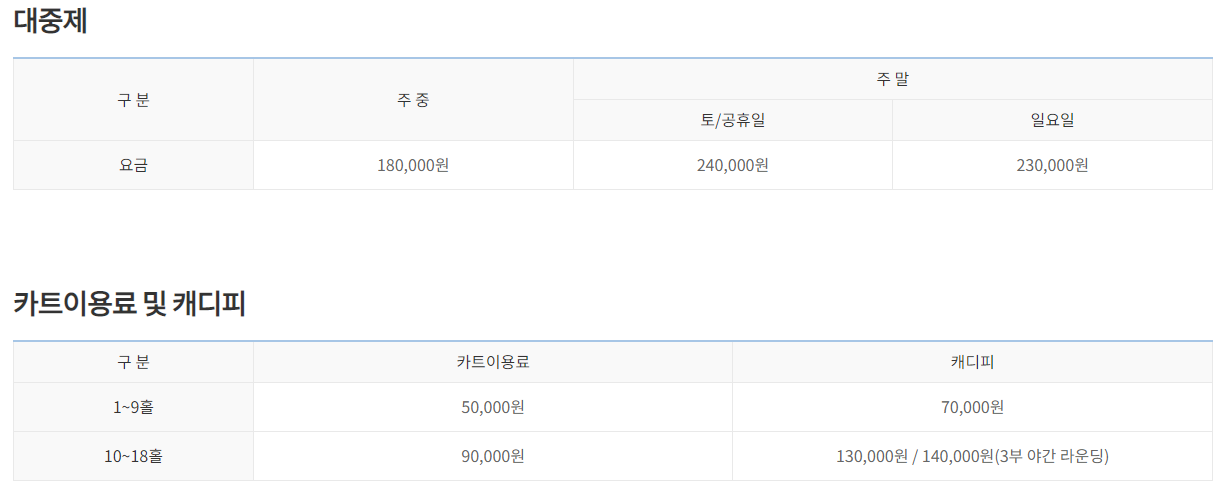Click the 일요일 sub-header
1224x500 pixels.
click(x=1052, y=121)
